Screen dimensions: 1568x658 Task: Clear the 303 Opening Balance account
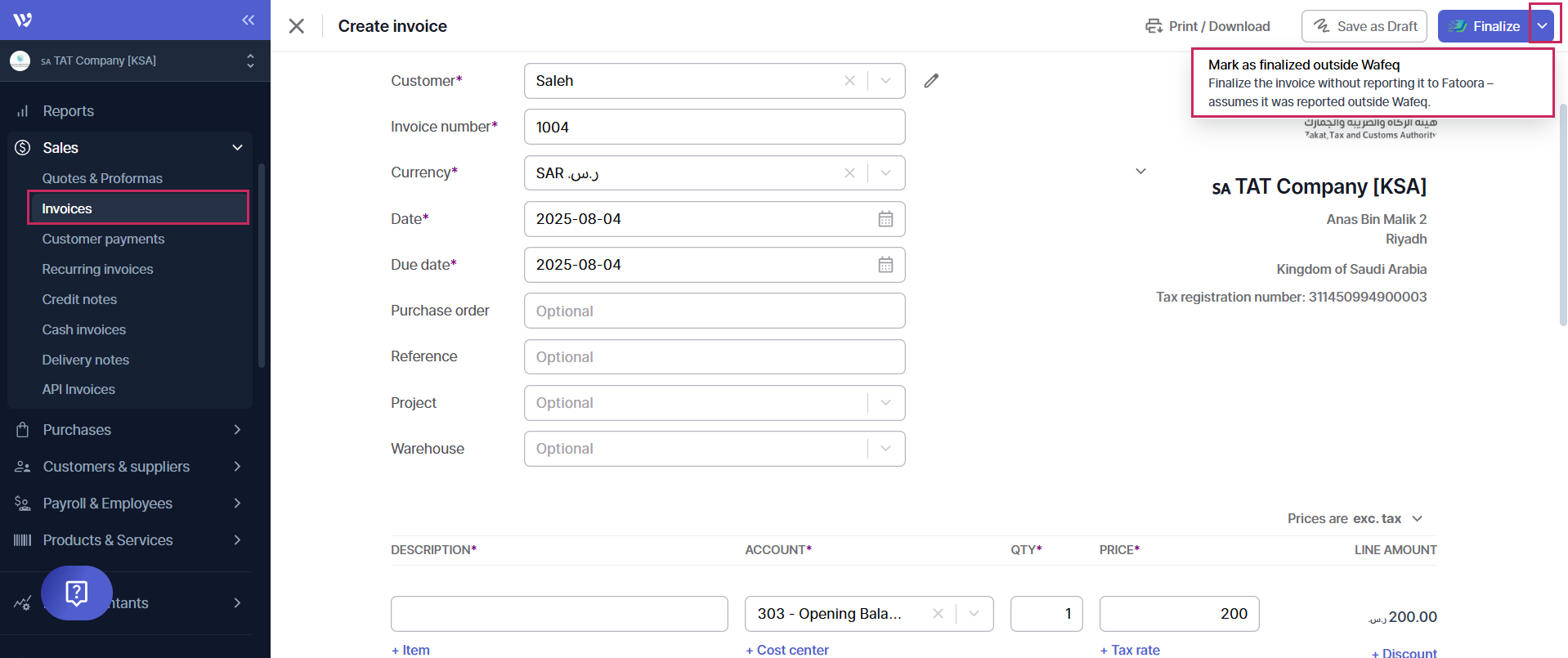(x=938, y=614)
